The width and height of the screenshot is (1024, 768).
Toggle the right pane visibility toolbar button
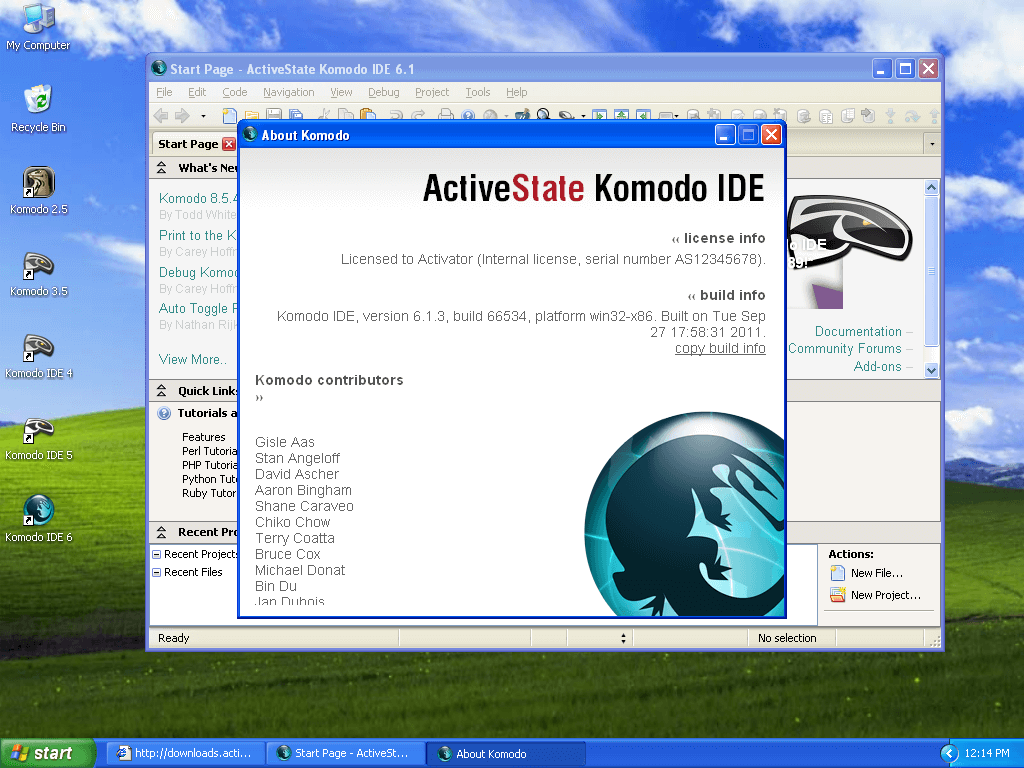(644, 116)
